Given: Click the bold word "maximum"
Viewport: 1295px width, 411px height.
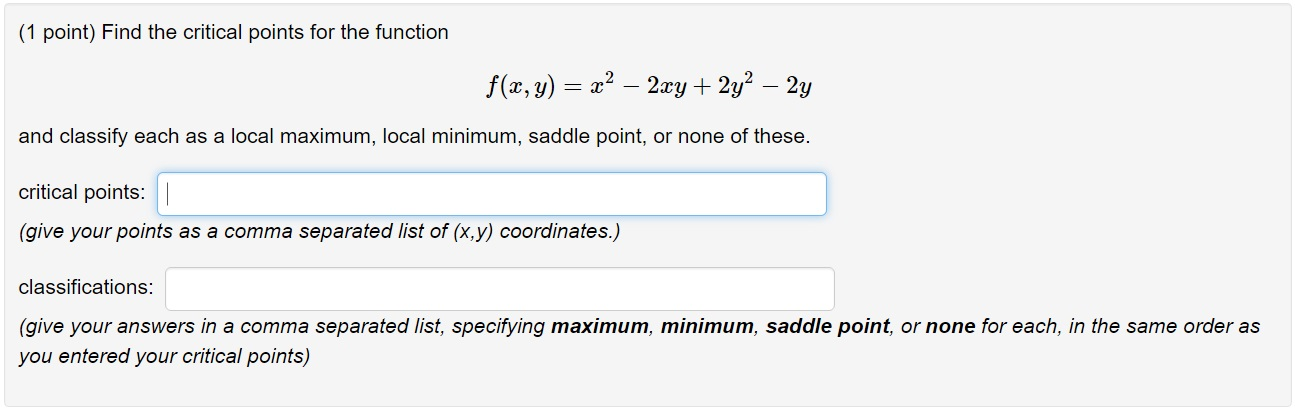Looking at the screenshot, I should click(599, 327).
